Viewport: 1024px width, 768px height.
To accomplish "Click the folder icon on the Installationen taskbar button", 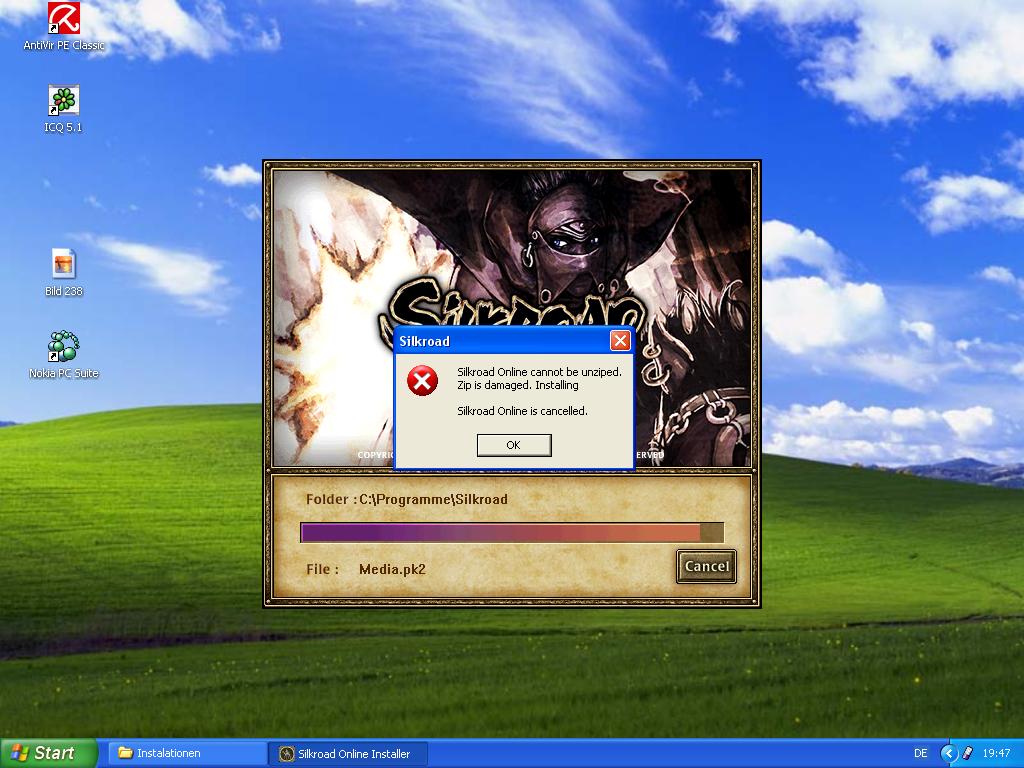I will coord(125,753).
